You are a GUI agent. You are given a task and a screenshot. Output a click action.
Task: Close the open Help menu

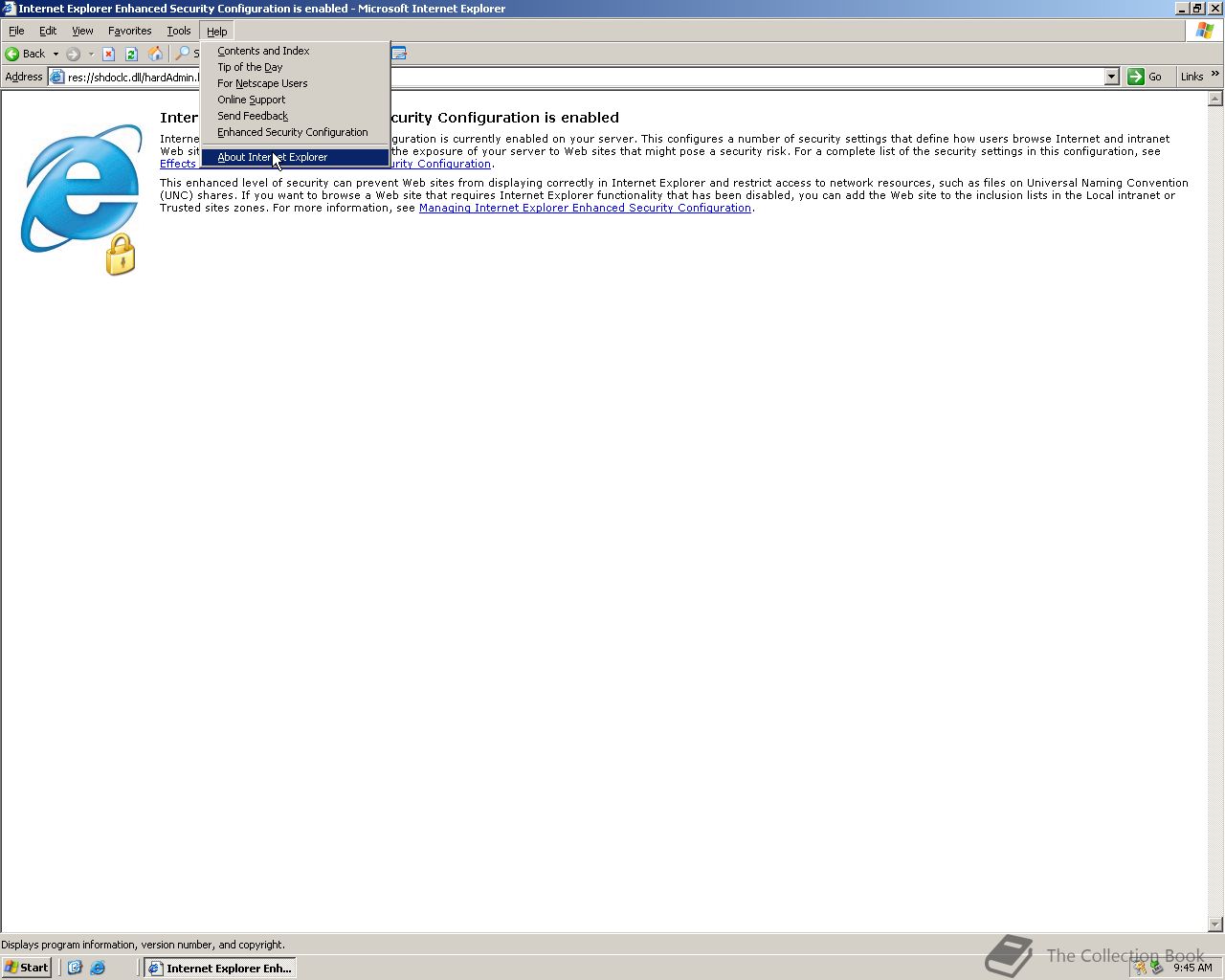(217, 31)
